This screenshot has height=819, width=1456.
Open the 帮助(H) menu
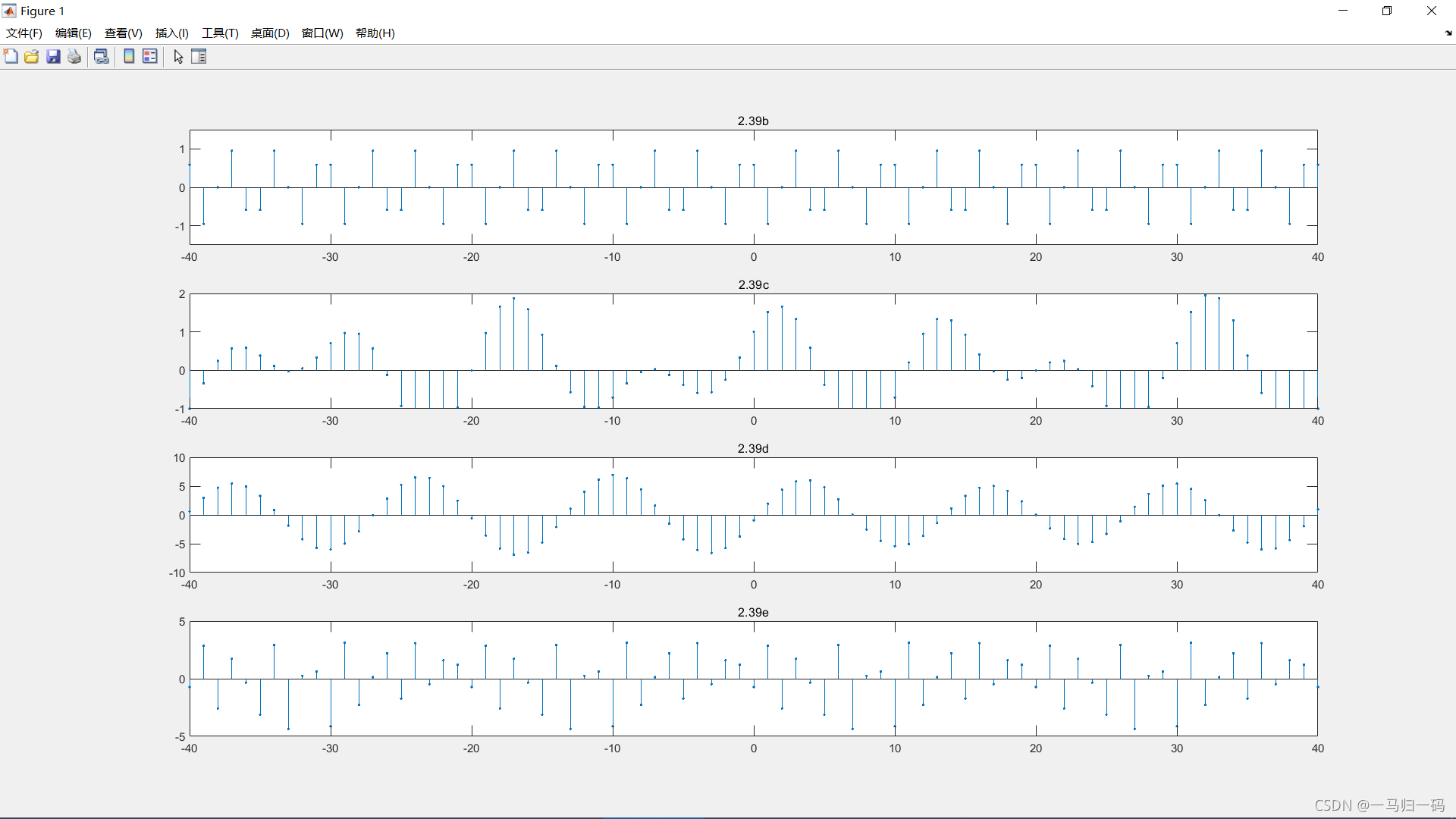(x=375, y=33)
